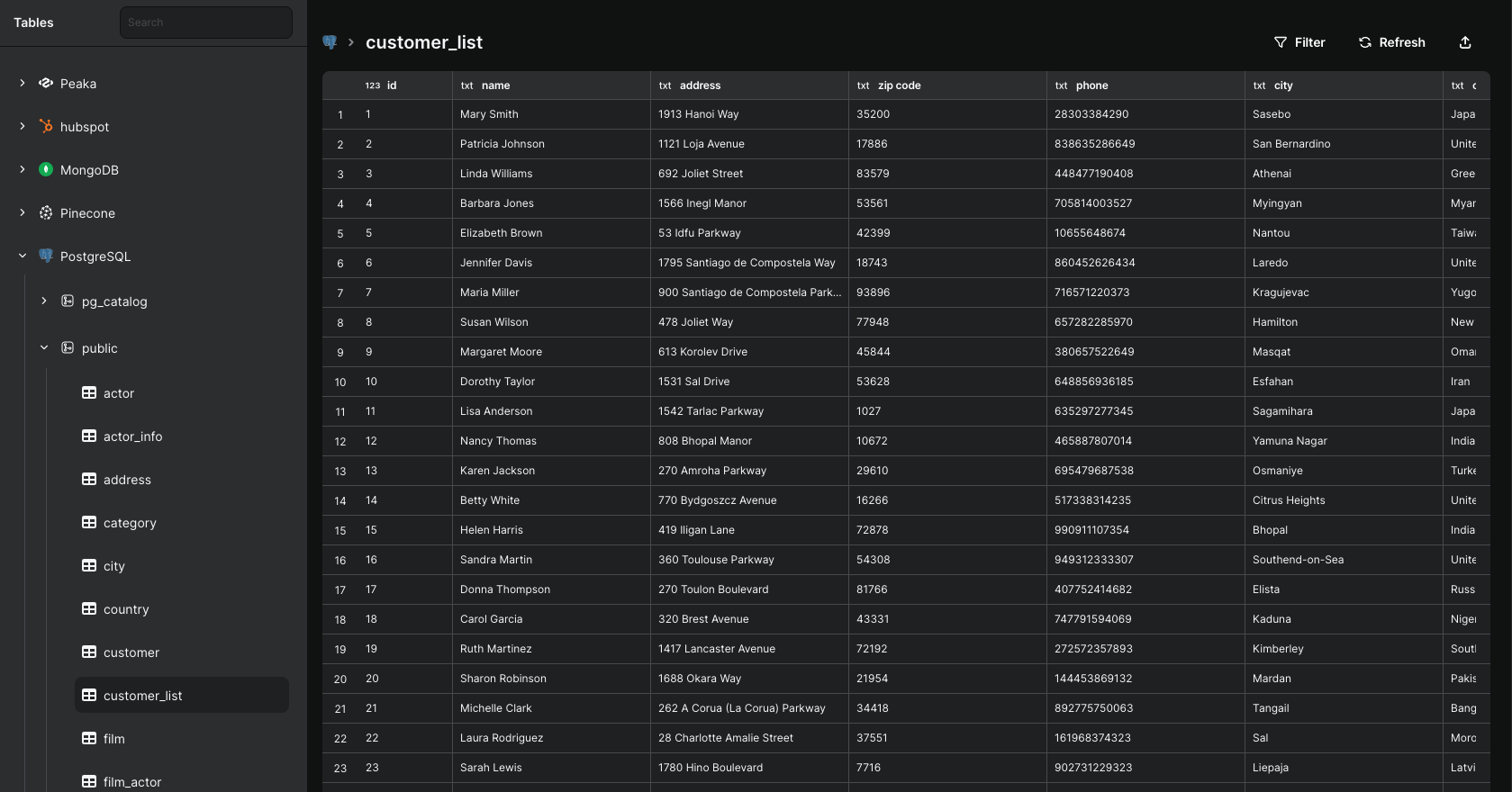Click the hubspot connector icon
Screen dimensions: 1512x792
pos(46,127)
